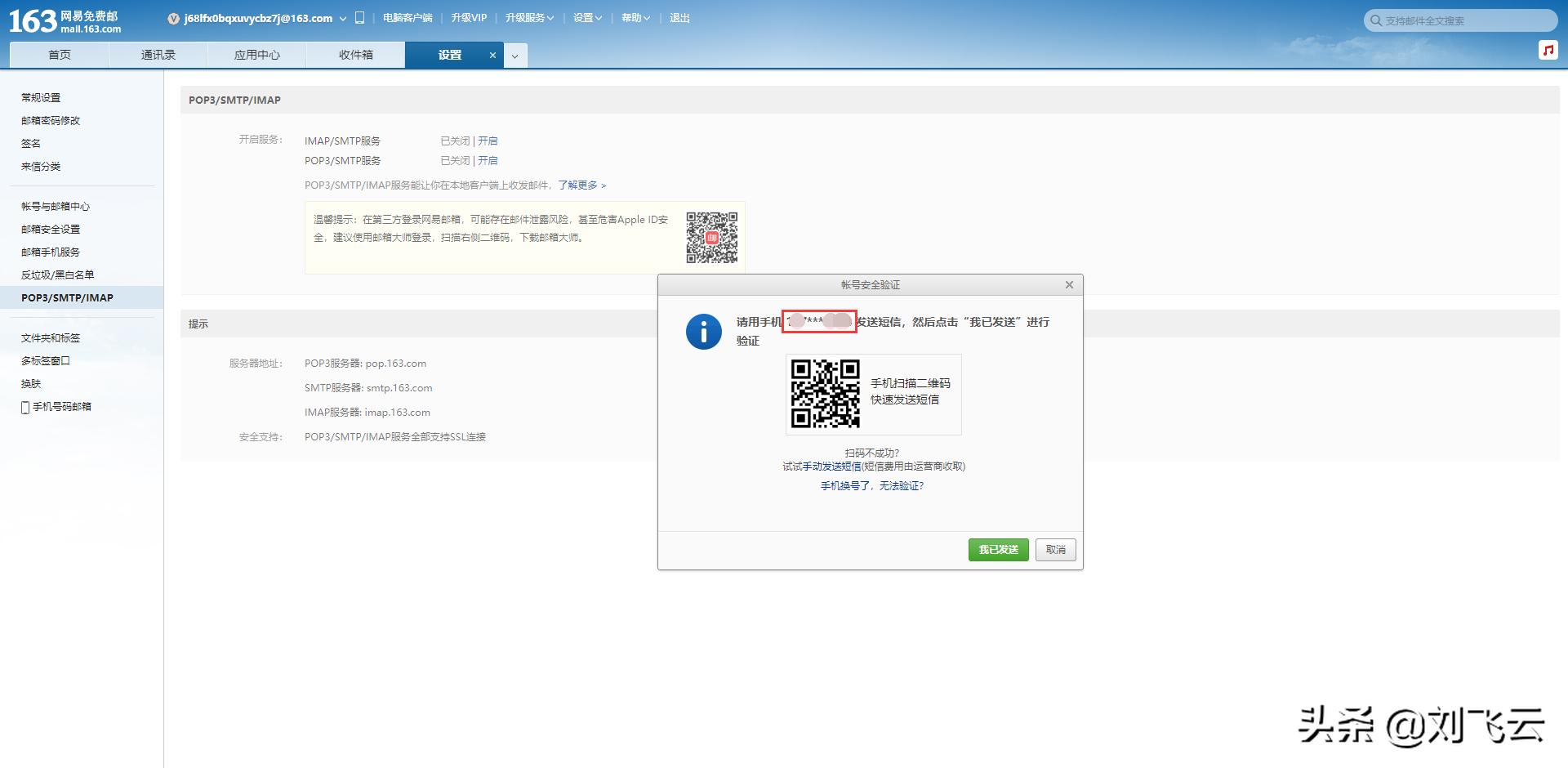Open 多标签窗口 in the sidebar

point(46,360)
